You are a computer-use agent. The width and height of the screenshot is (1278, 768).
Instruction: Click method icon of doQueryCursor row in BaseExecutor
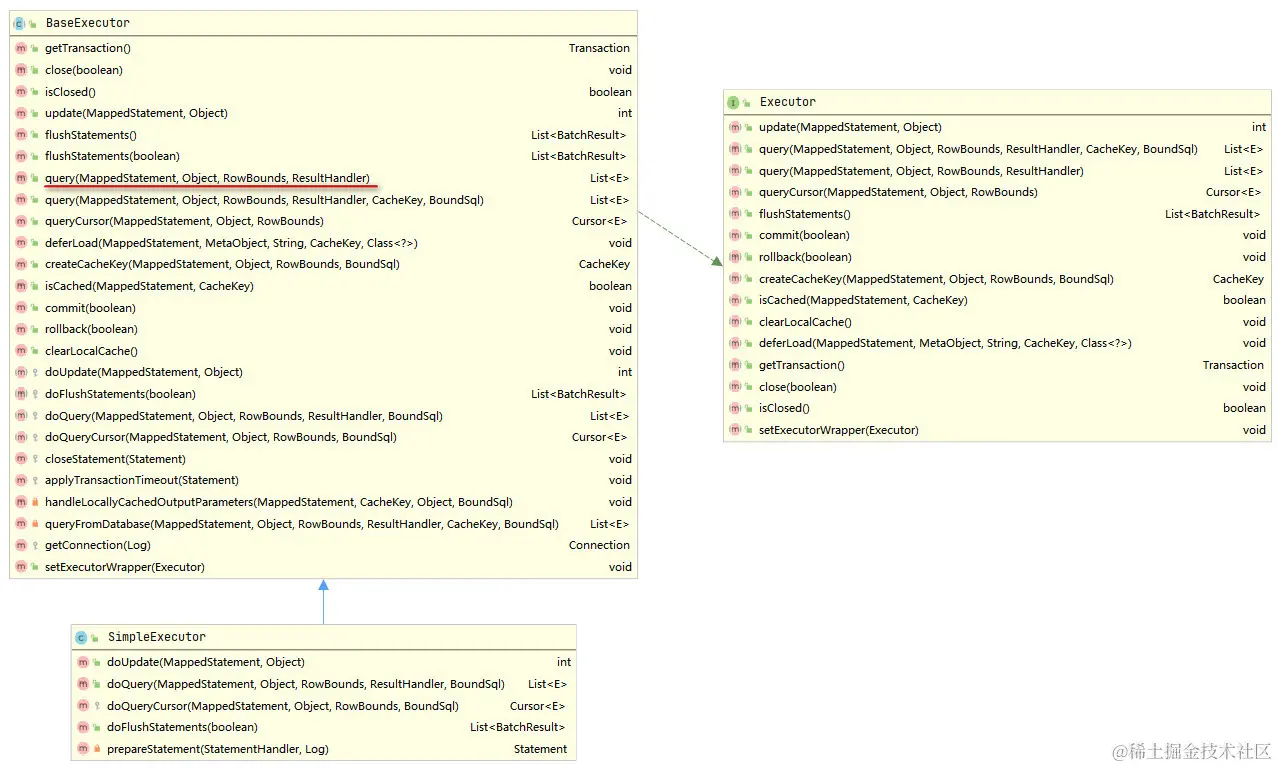pyautogui.click(x=21, y=437)
